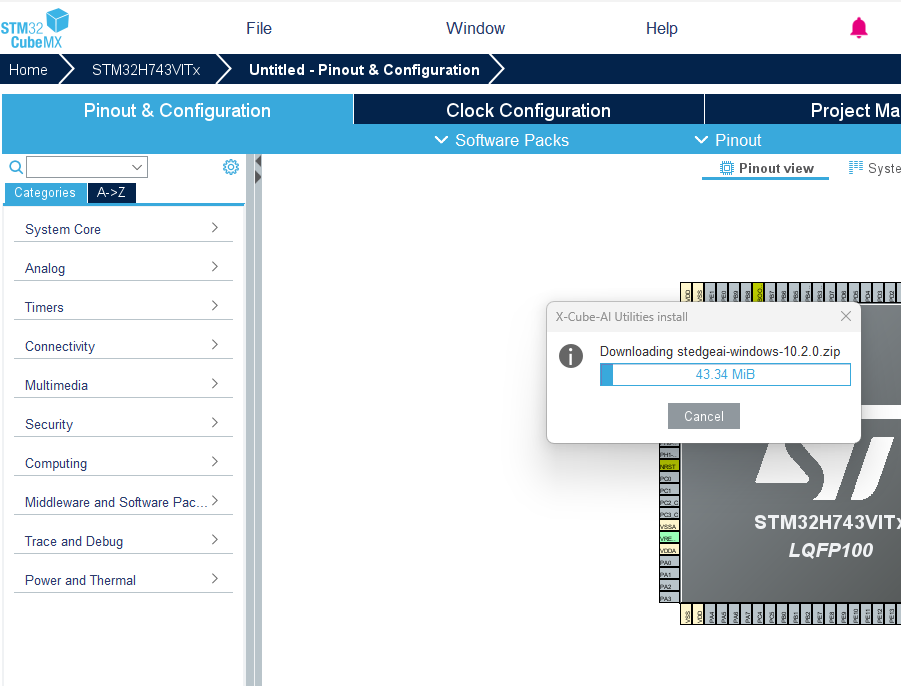
Task: Go to Home in the breadcrumb
Action: pos(29,70)
